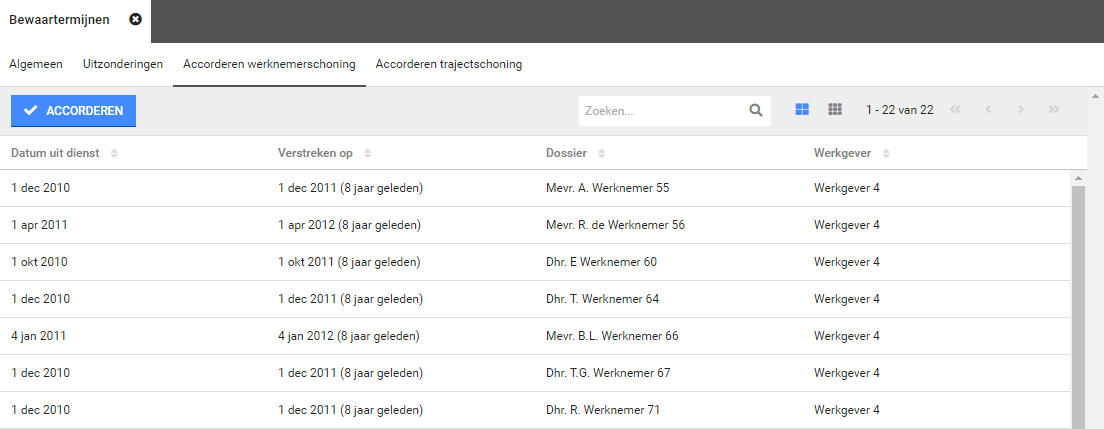Switch to large tile view
1104x429 pixels.
click(802, 110)
